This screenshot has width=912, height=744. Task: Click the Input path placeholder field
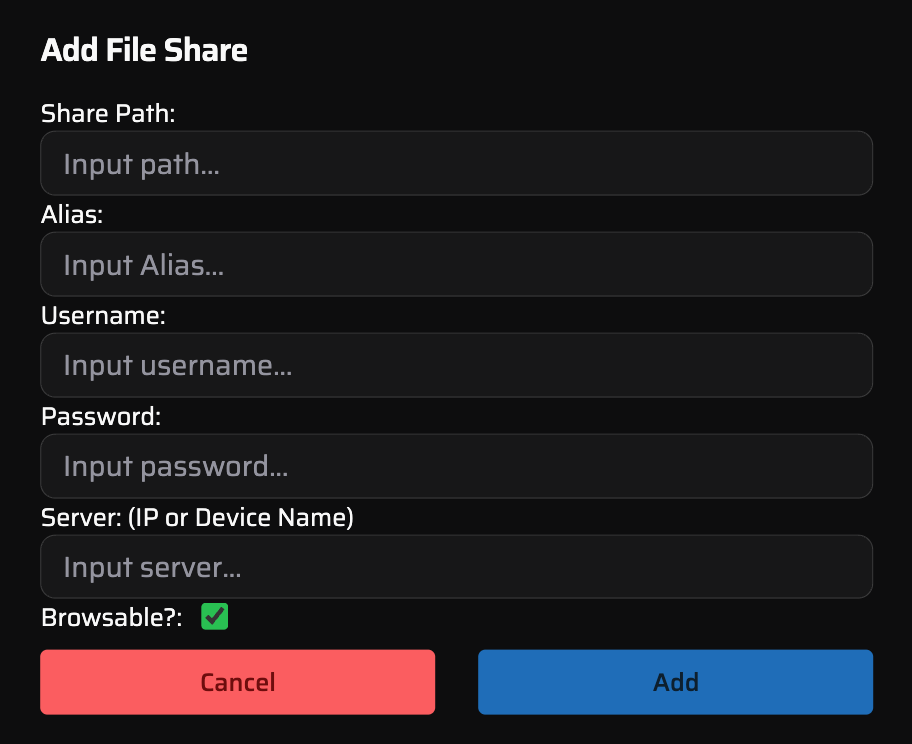pyautogui.click(x=456, y=163)
